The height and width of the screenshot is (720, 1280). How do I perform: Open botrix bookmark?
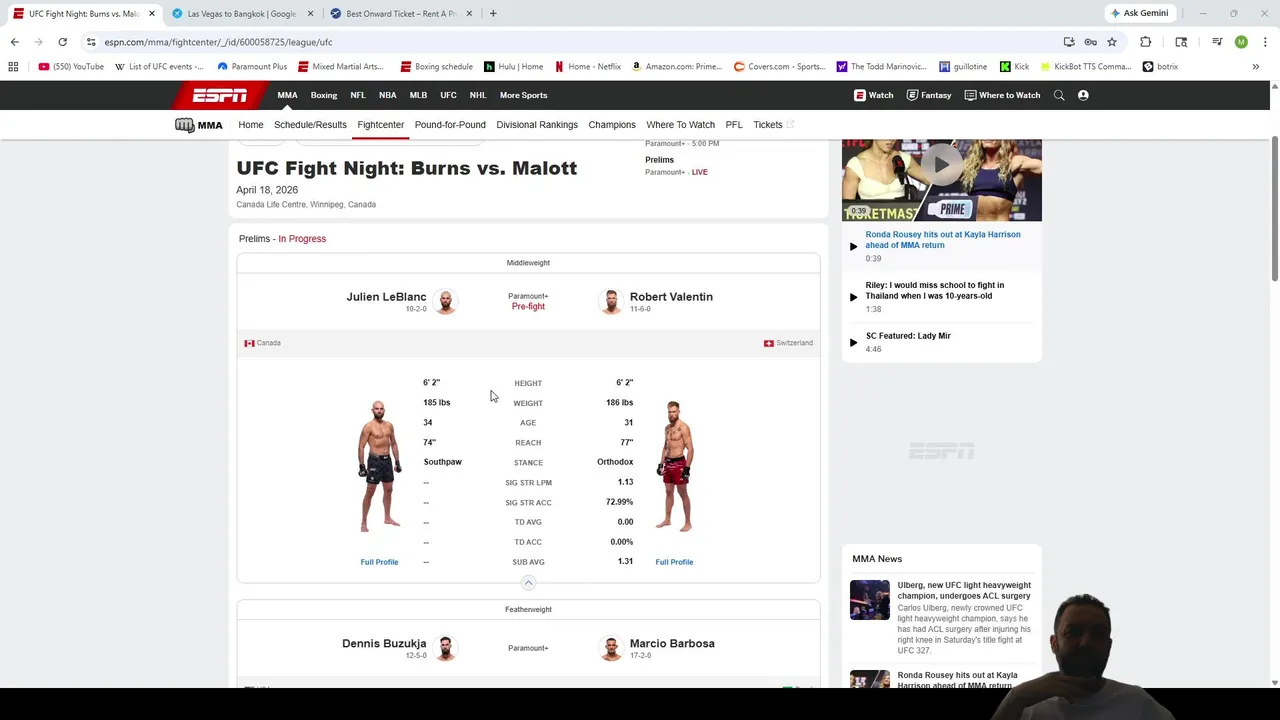coord(1160,67)
